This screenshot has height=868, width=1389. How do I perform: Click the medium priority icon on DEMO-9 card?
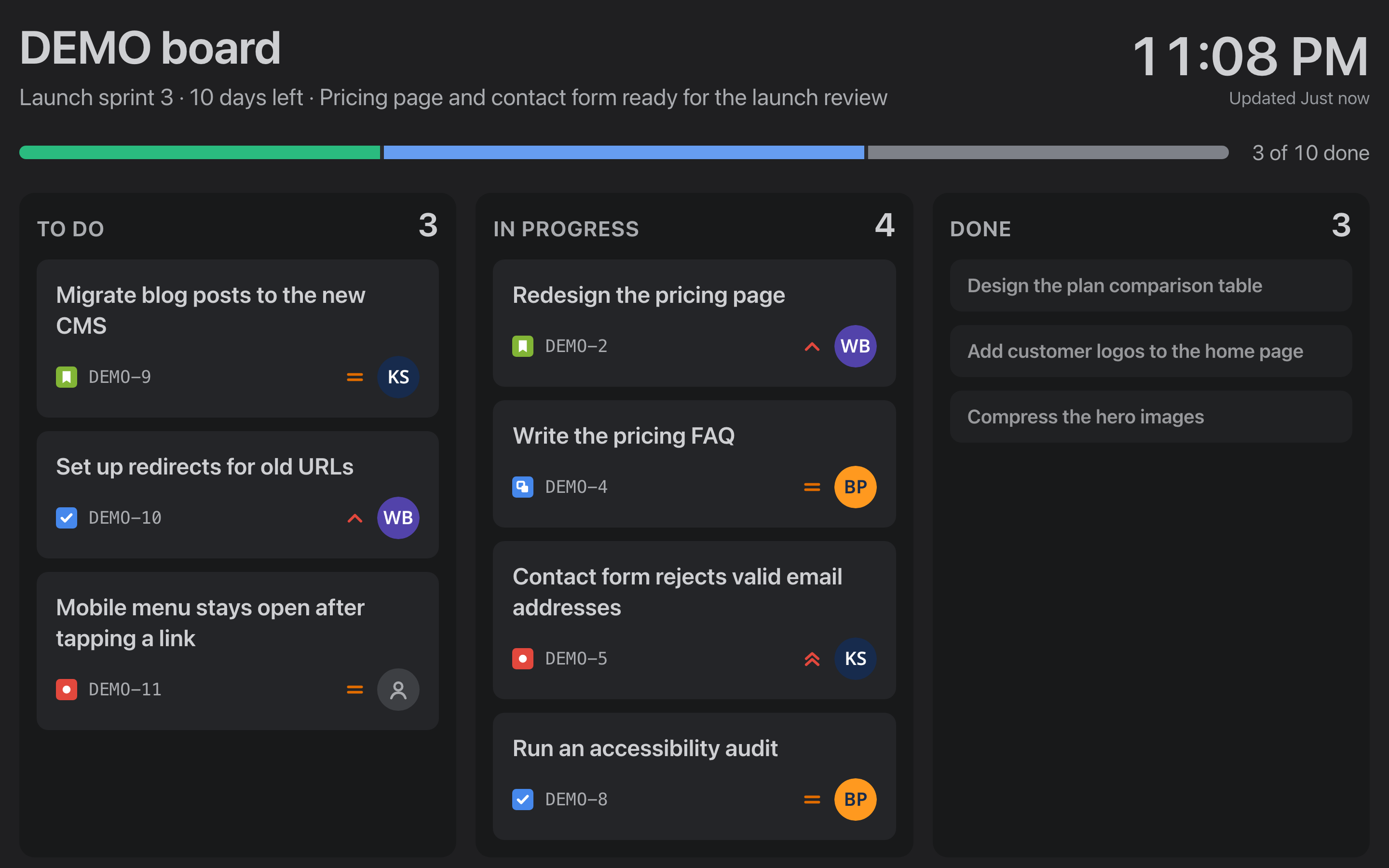(x=355, y=377)
